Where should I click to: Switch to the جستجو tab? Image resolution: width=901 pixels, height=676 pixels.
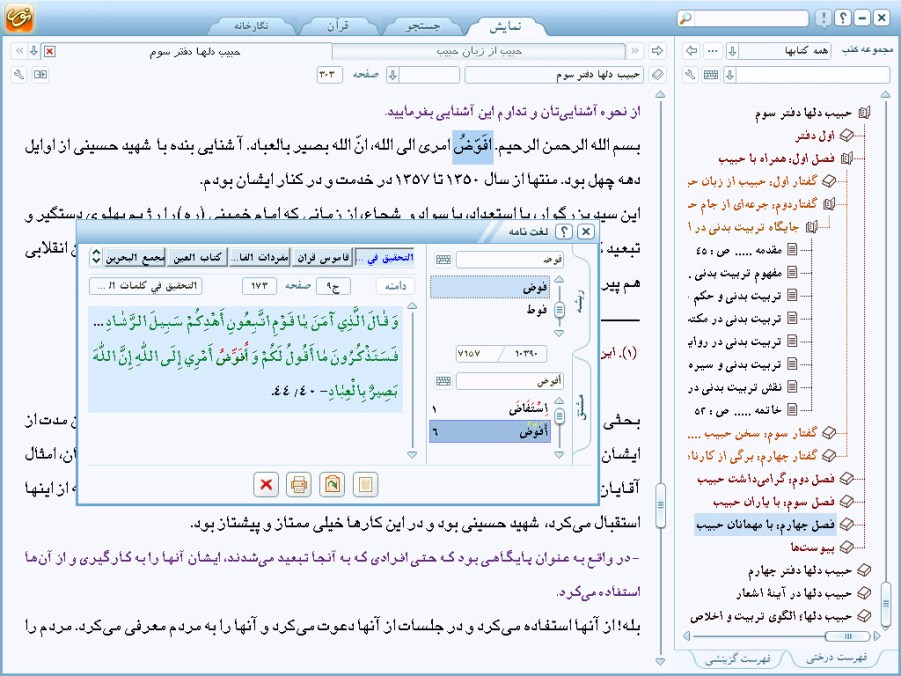[x=423, y=26]
